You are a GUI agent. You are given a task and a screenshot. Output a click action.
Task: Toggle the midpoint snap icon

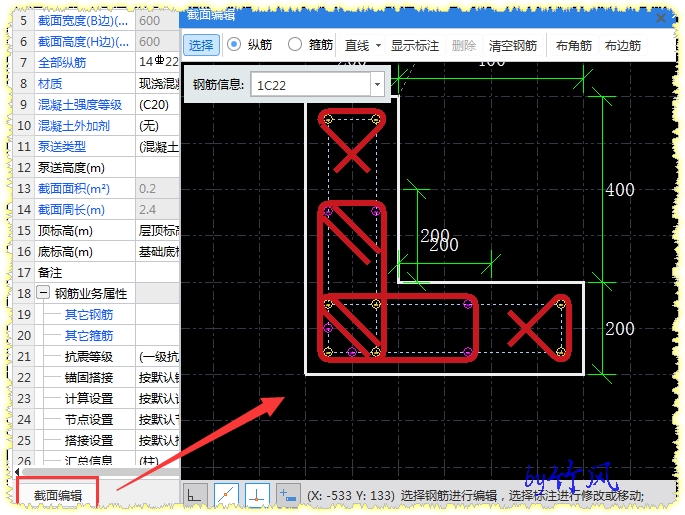226,495
